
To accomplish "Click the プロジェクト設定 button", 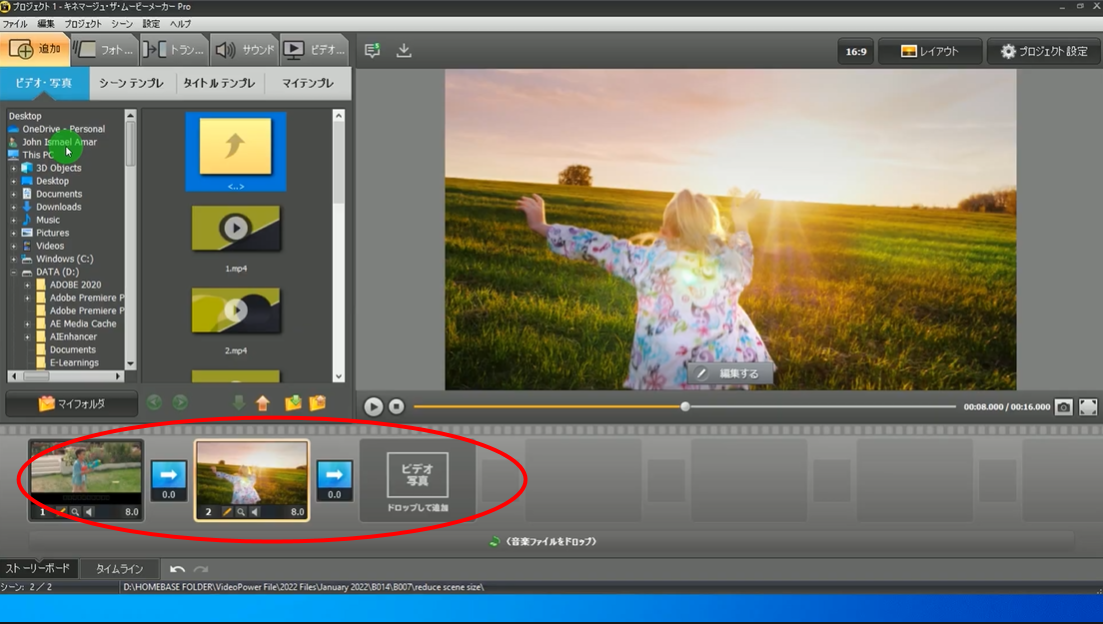I will (1044, 51).
